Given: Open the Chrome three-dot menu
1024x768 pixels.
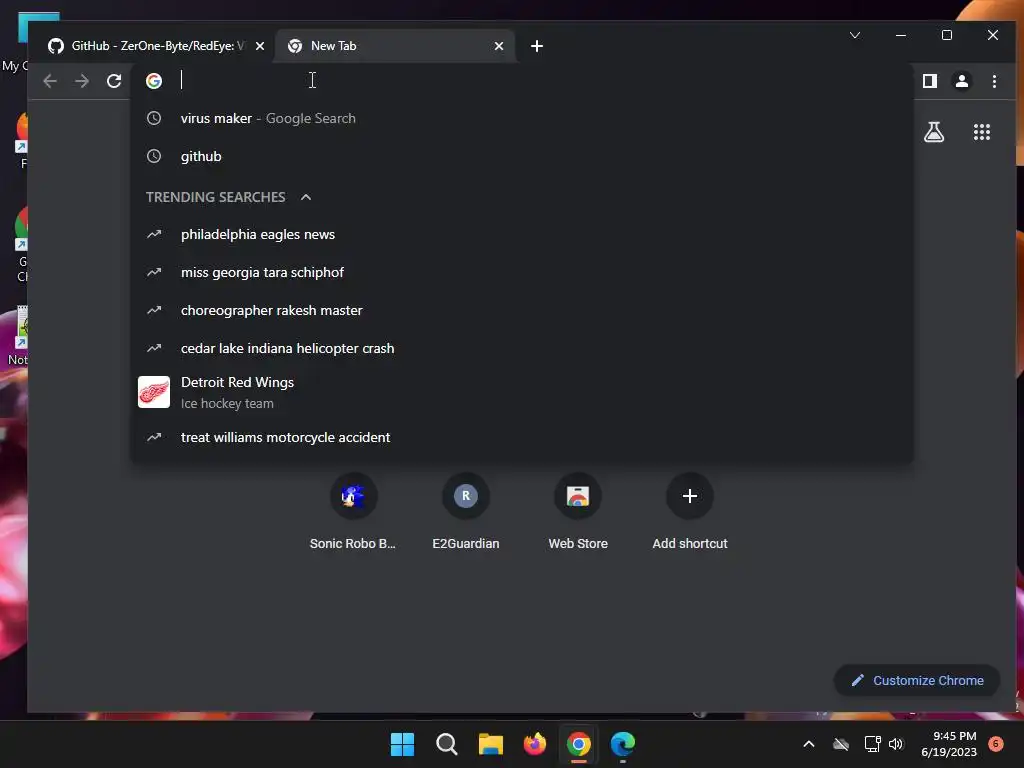Looking at the screenshot, I should 994,81.
